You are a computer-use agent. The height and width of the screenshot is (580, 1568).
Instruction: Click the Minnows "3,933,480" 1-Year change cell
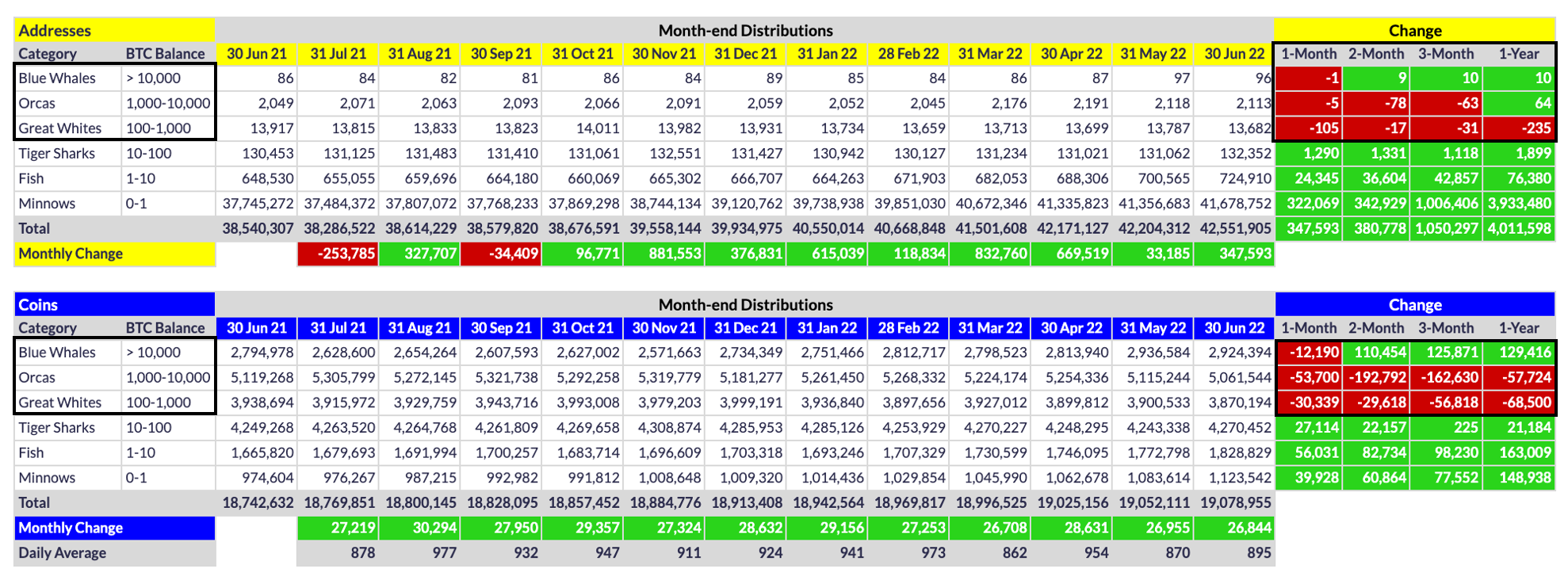(x=1519, y=203)
